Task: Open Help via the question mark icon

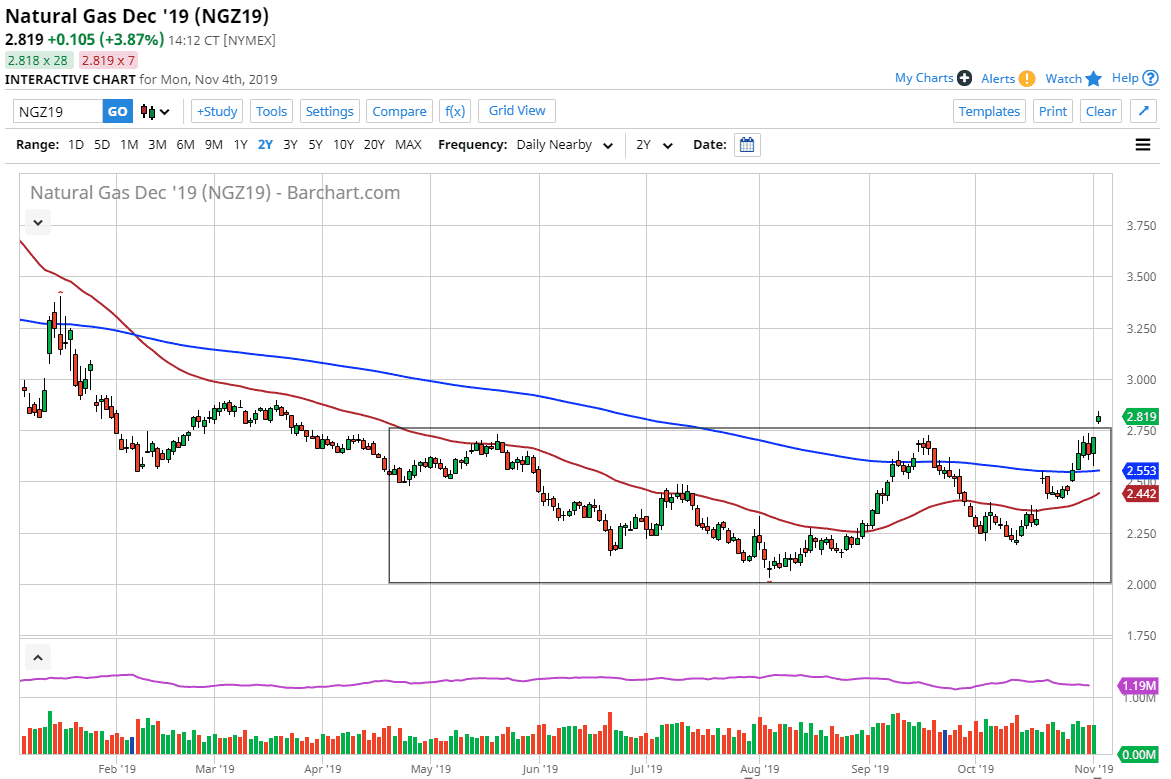Action: click(x=1151, y=78)
